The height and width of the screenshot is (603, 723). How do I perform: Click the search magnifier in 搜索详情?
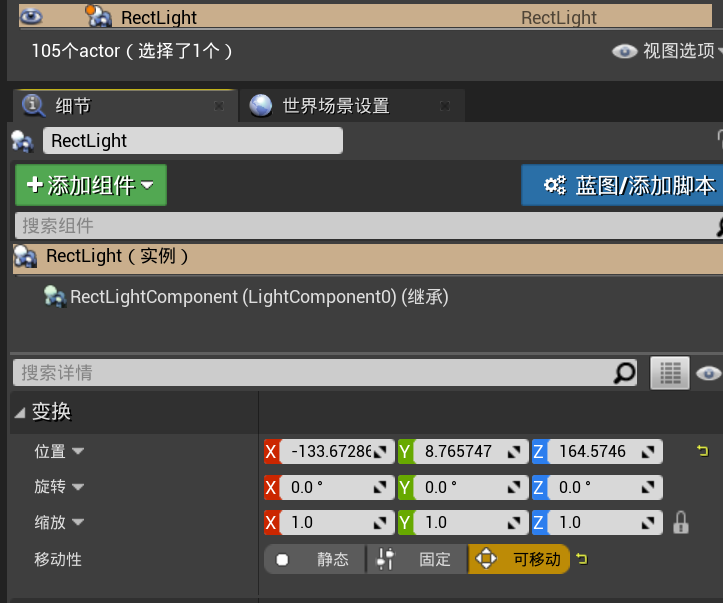click(625, 372)
